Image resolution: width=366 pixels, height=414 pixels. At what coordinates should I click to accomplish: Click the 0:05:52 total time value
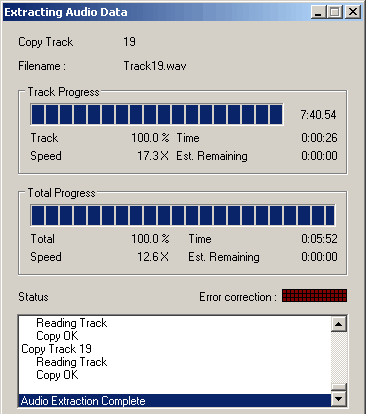(x=319, y=239)
